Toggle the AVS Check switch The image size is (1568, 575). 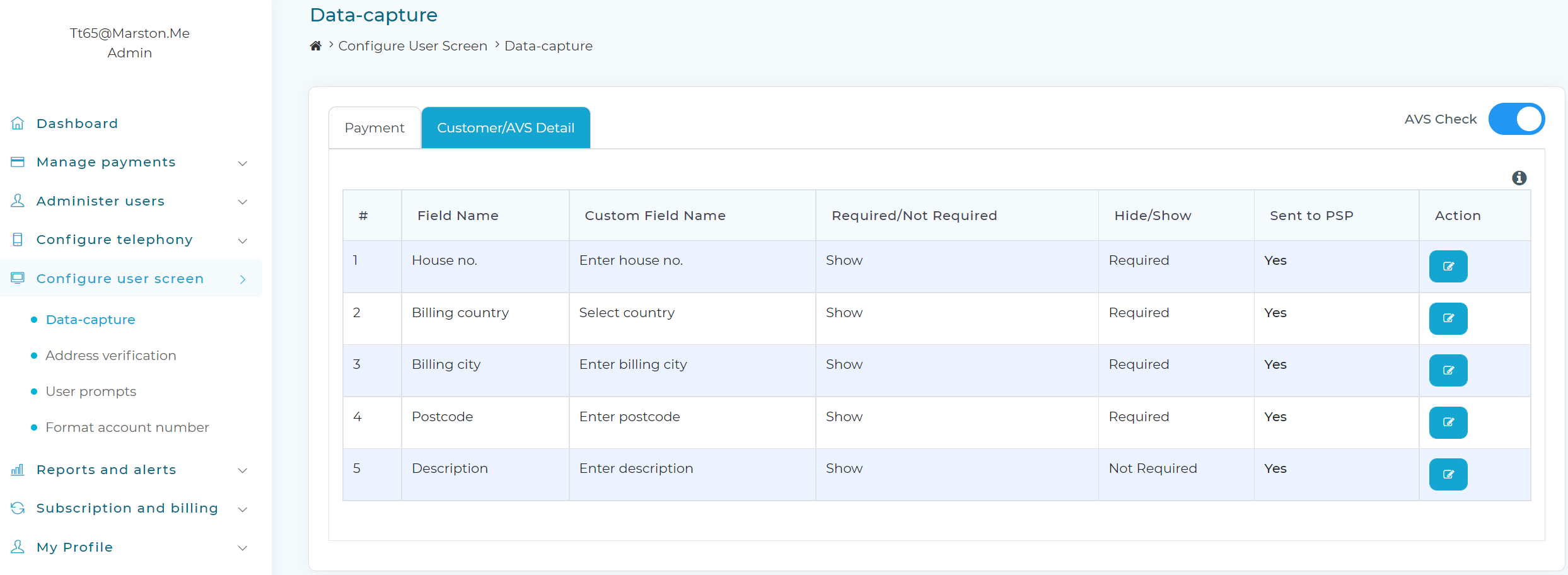1516,119
